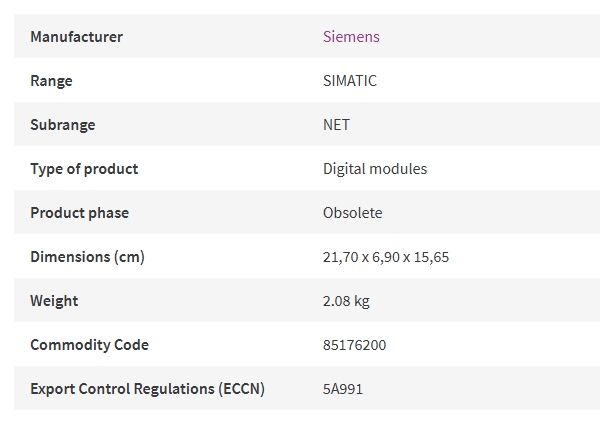Click the Dimensions (cm) label
Screen dimensions: 614x424
[x=87, y=257]
